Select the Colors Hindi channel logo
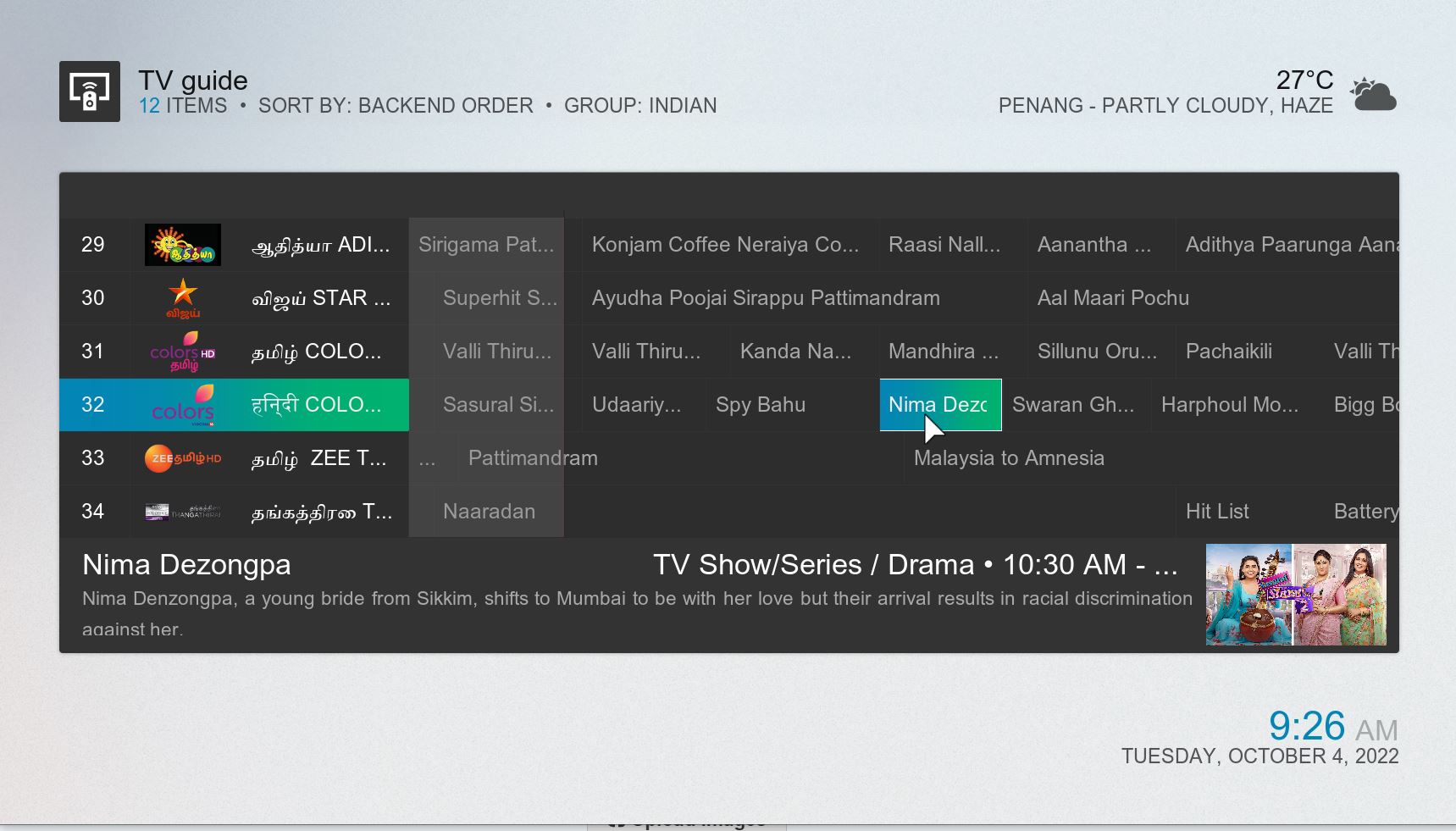Screen dimensions: 1456x831 coord(182,405)
